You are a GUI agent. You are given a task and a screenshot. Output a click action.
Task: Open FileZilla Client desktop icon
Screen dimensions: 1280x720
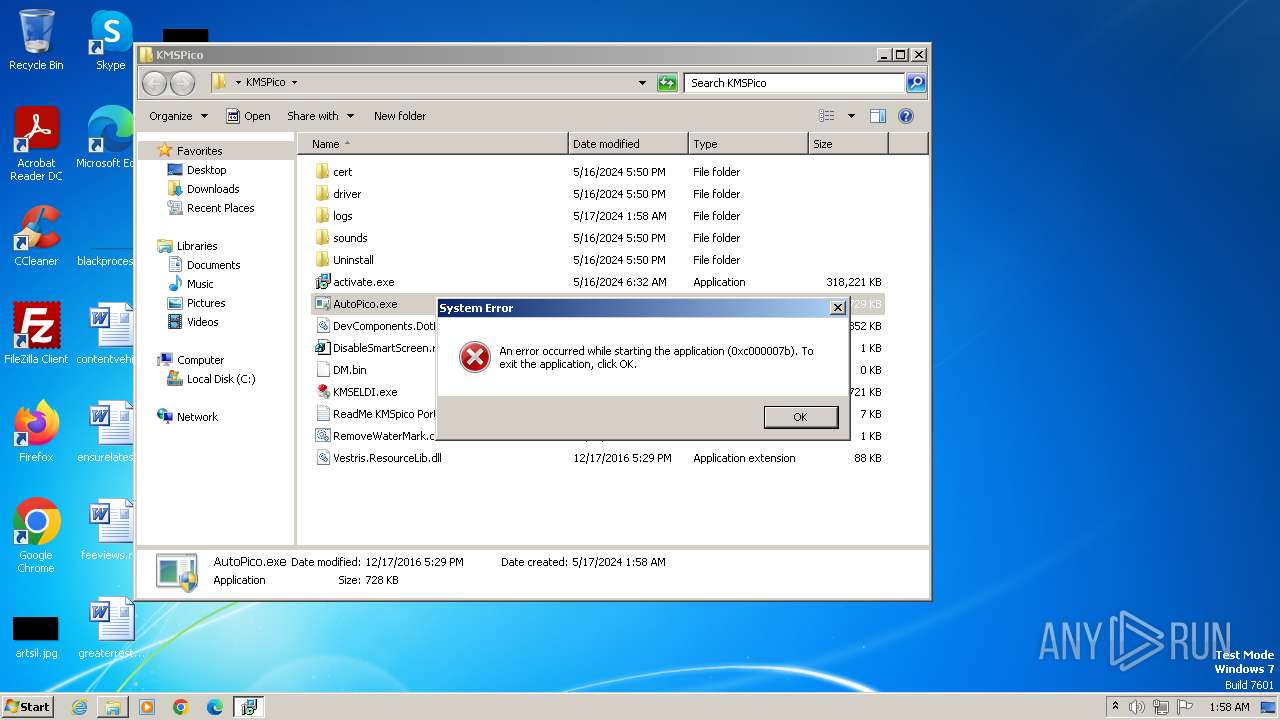pyautogui.click(x=36, y=334)
